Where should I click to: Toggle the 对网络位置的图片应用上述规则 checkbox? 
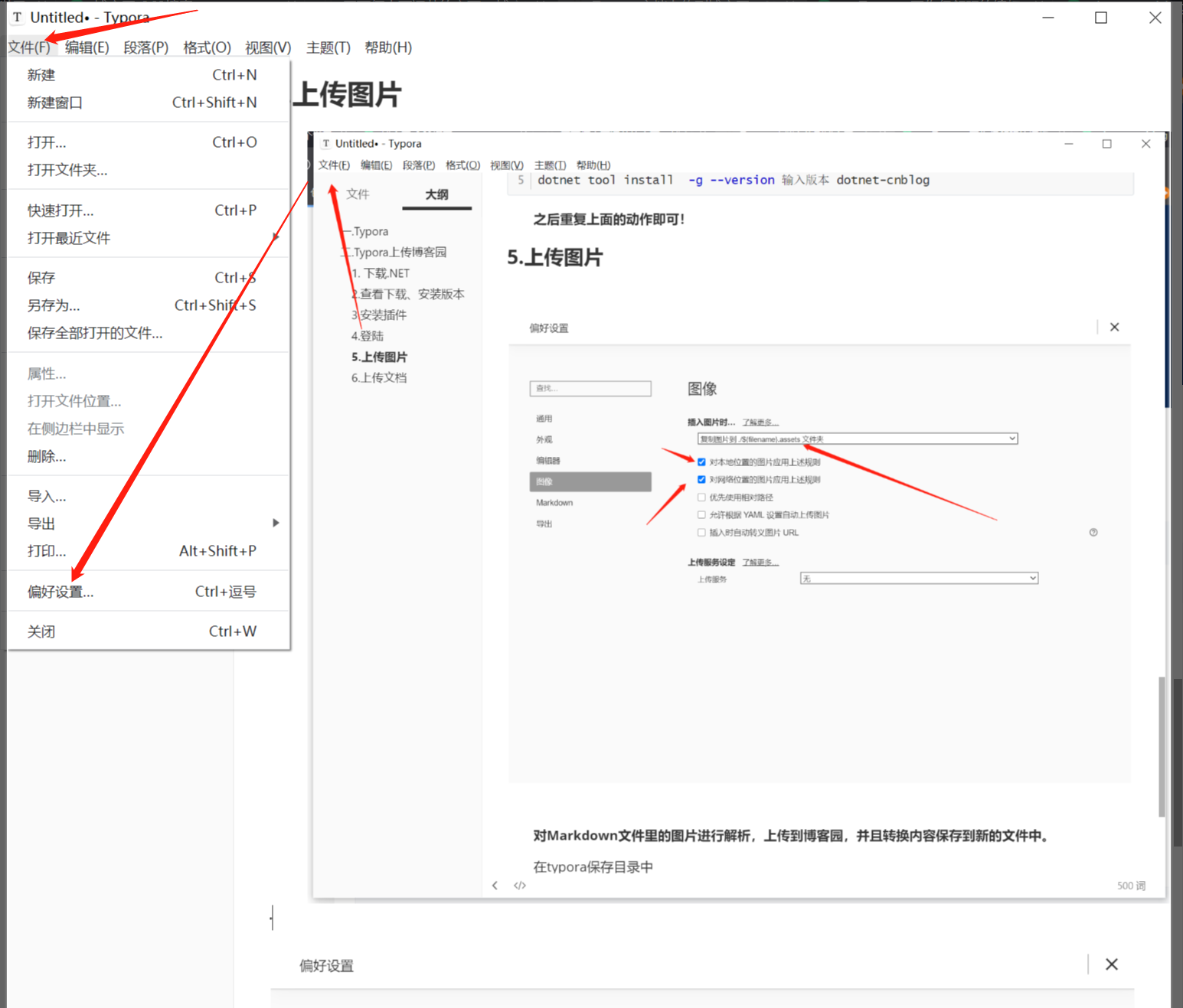pos(701,480)
